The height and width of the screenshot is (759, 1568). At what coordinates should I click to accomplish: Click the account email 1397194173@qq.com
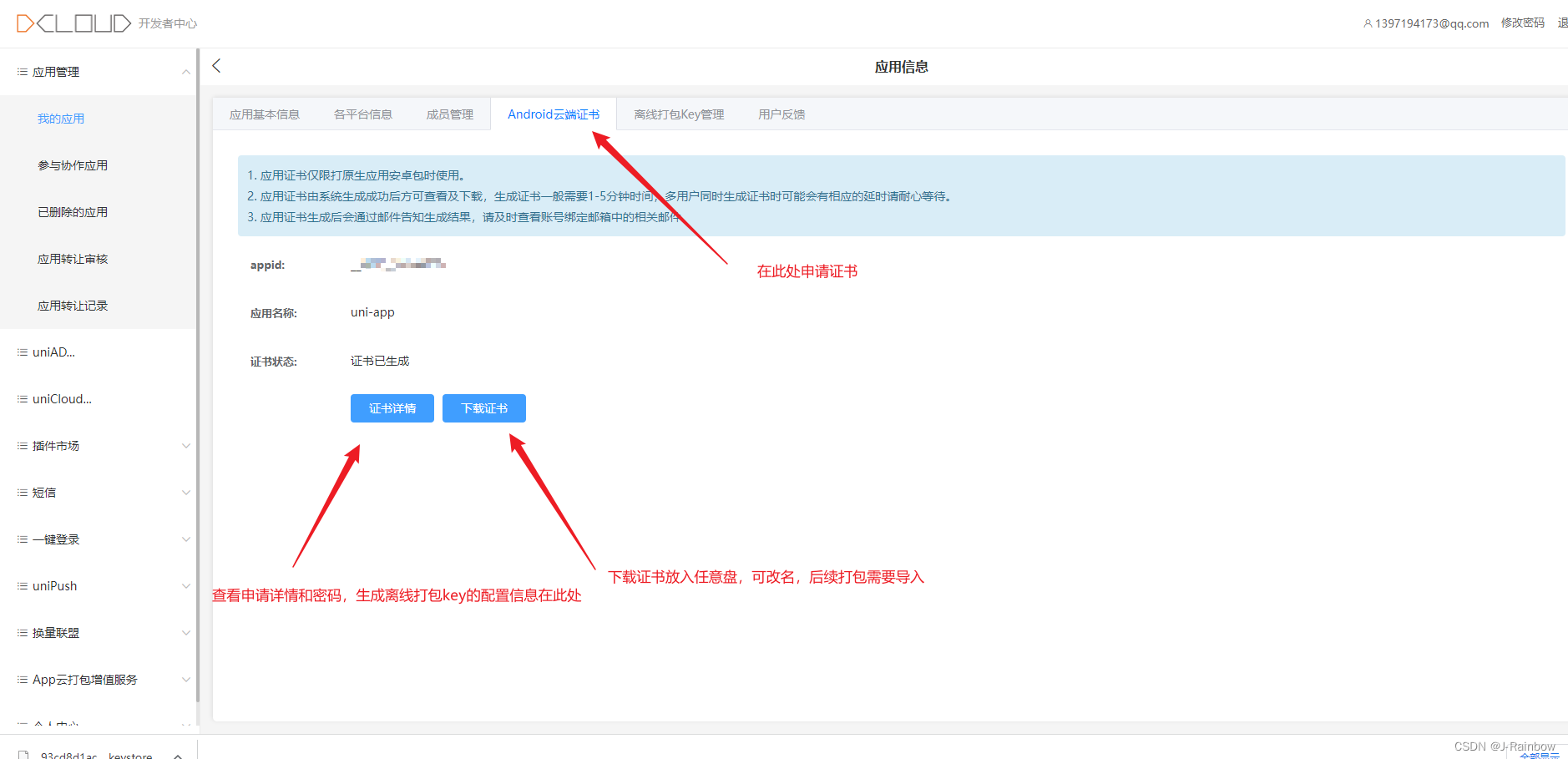click(1432, 23)
